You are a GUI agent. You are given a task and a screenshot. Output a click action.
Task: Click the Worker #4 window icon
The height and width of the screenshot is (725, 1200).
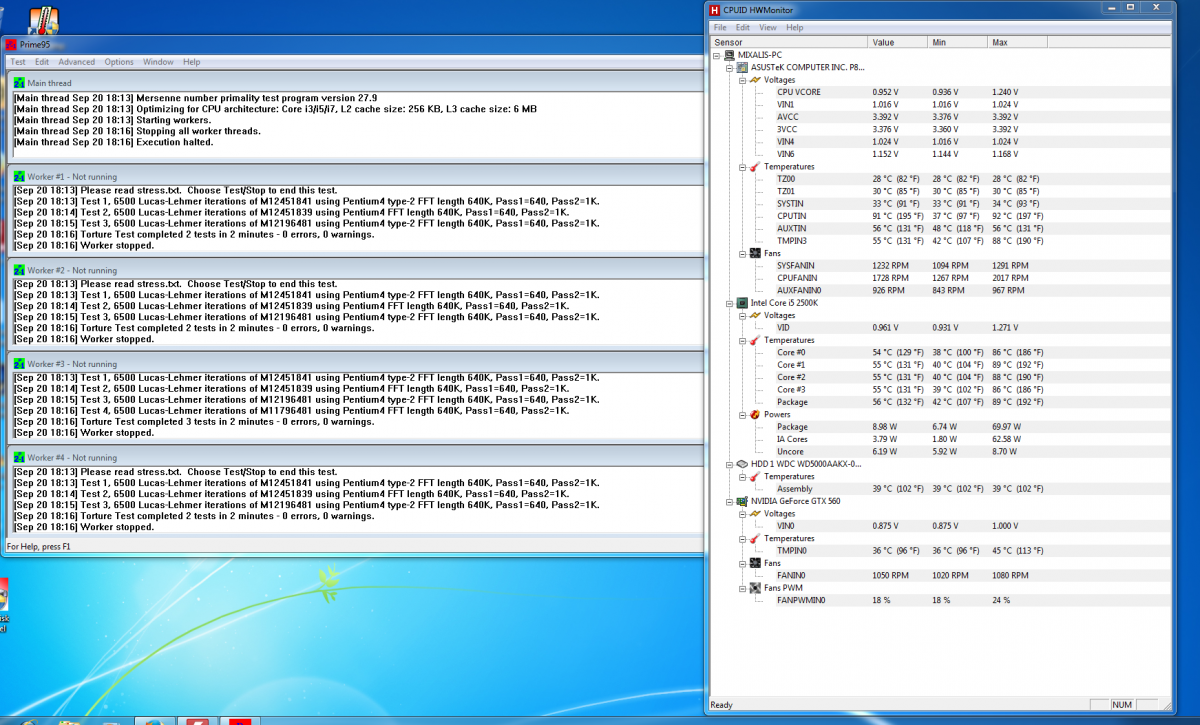19,458
